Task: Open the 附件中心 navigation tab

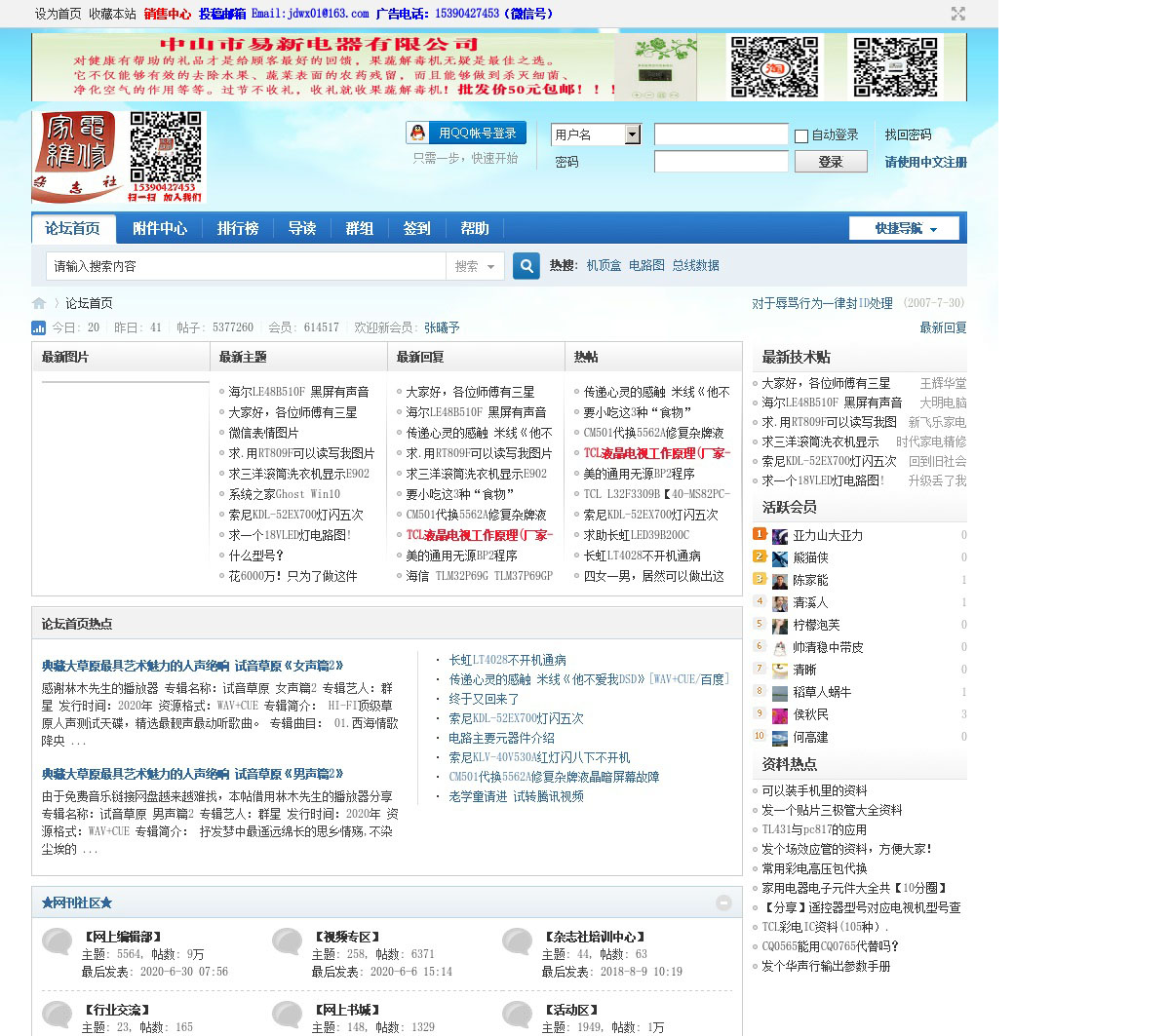Action: [x=160, y=228]
